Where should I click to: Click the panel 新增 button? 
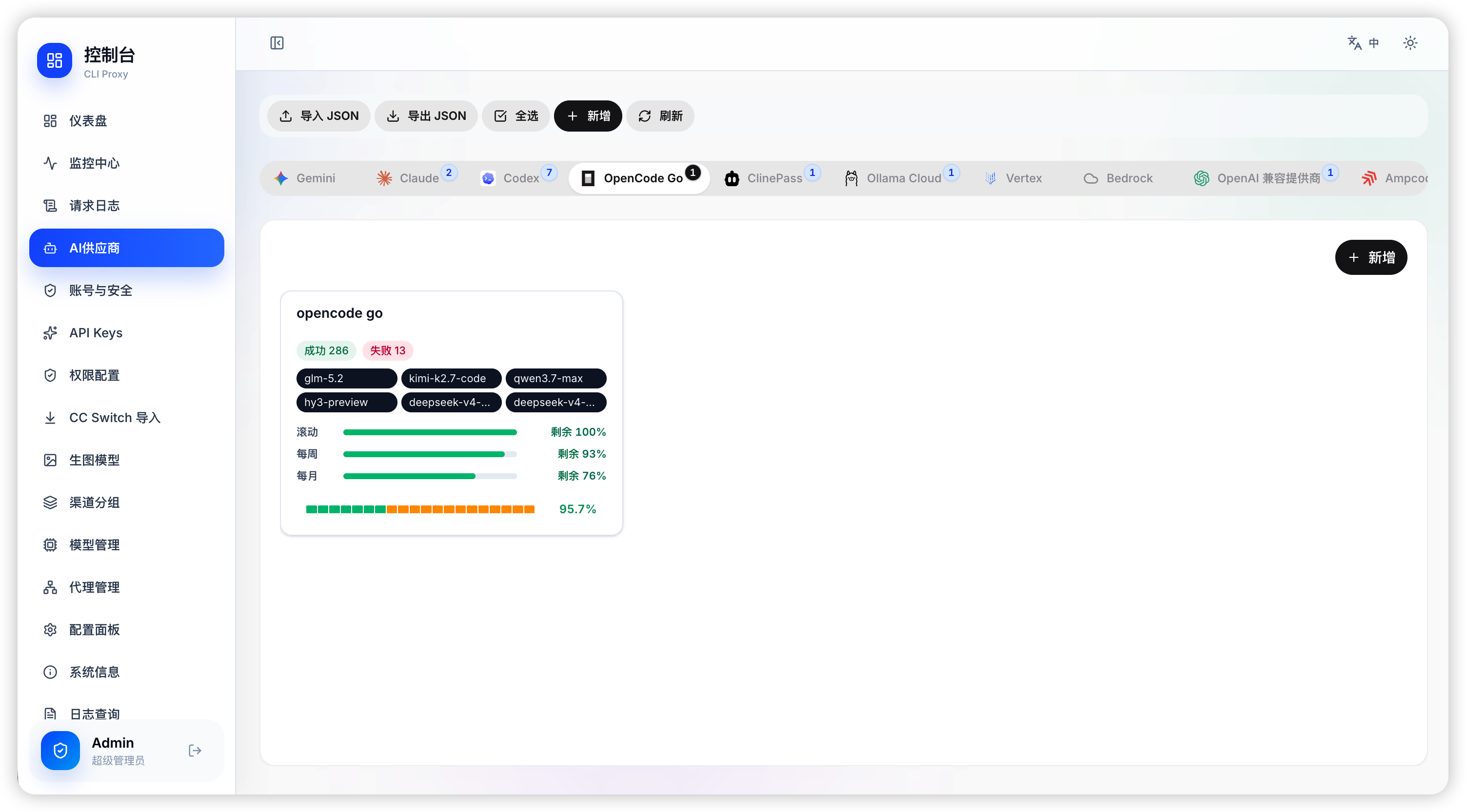[x=1371, y=257]
